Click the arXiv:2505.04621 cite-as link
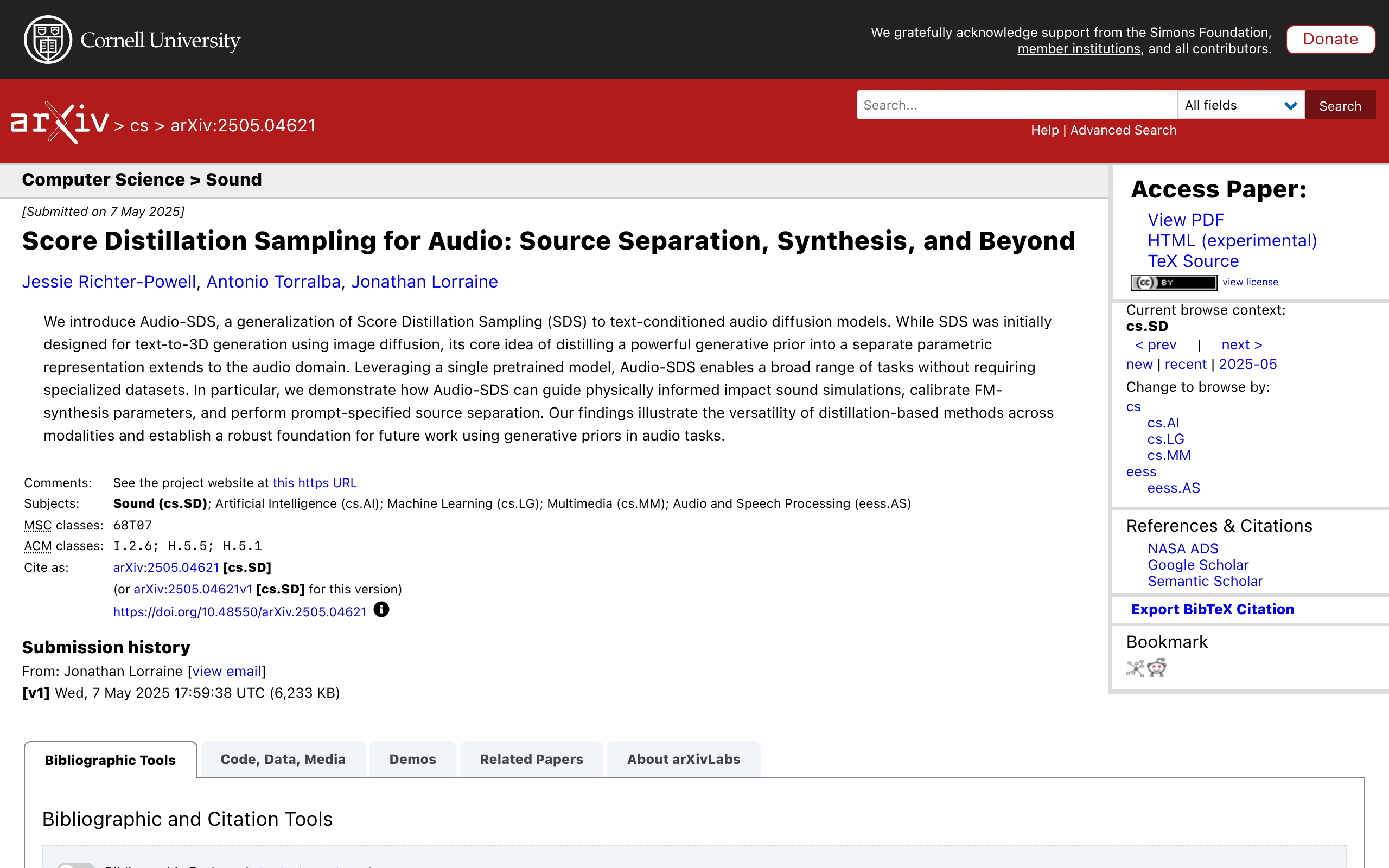1389x868 pixels. click(166, 568)
